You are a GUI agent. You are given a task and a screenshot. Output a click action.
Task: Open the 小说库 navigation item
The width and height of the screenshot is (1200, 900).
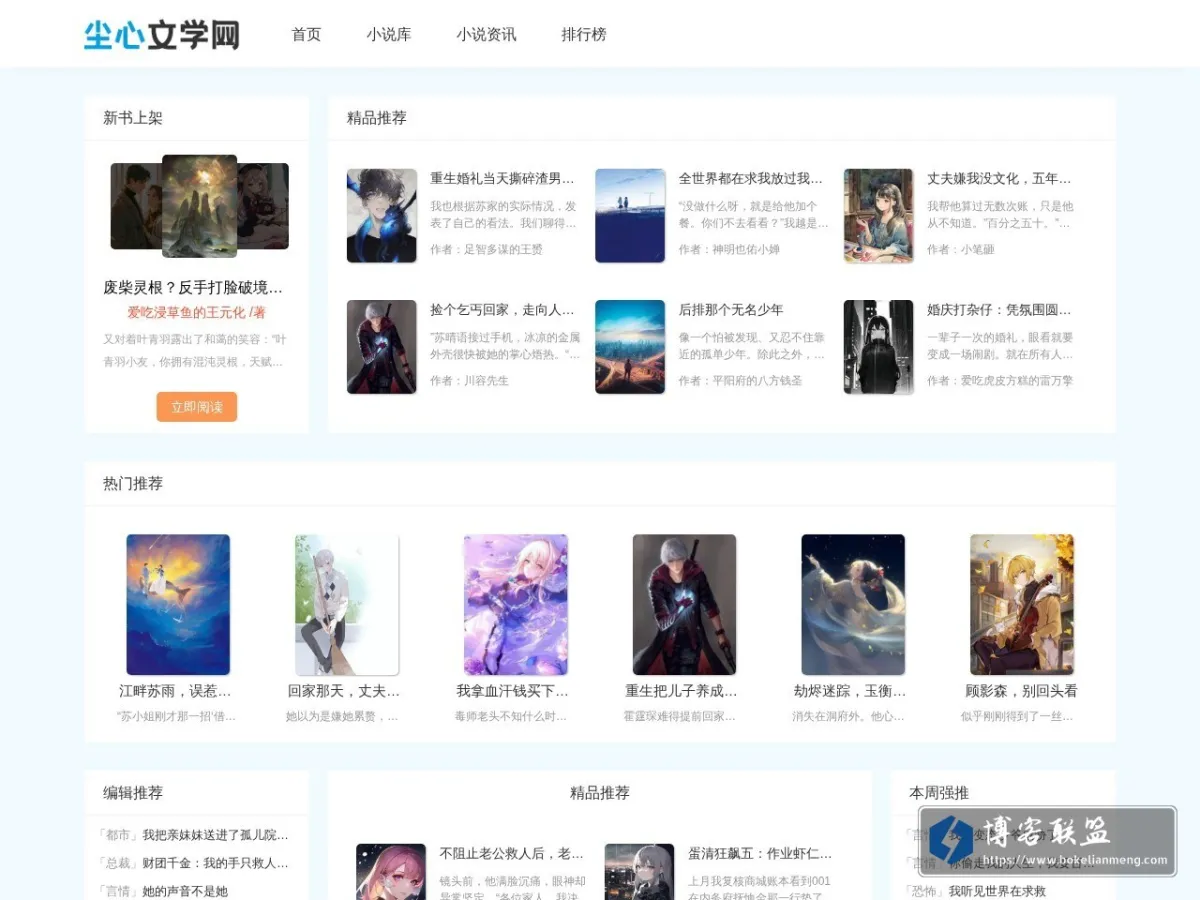pyautogui.click(x=389, y=34)
